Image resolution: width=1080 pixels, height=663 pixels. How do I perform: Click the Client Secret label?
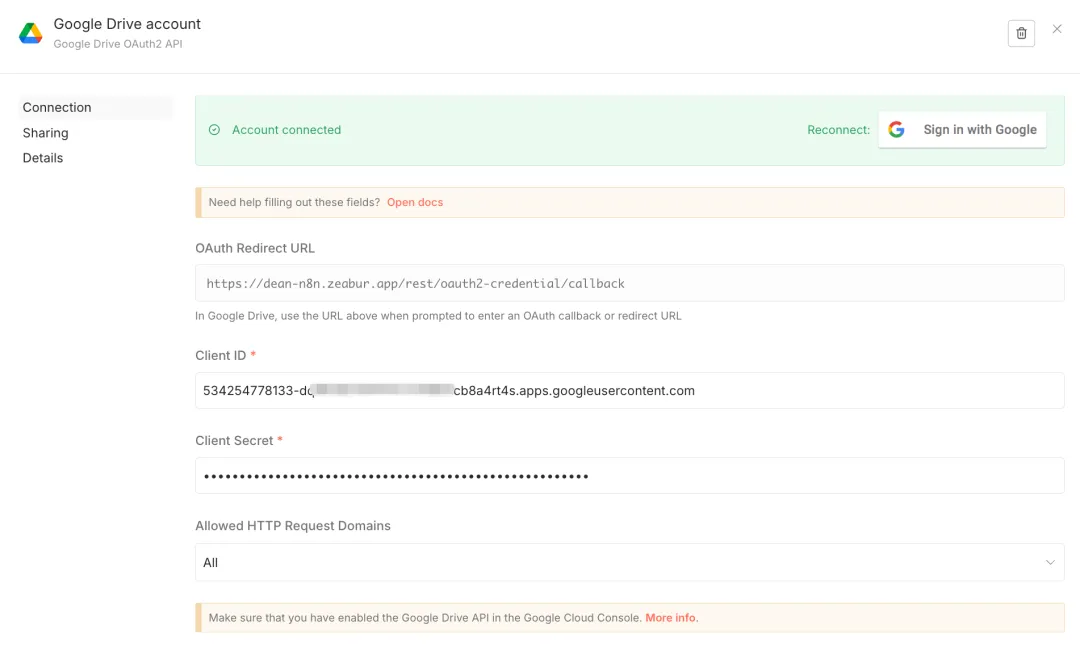coord(234,441)
